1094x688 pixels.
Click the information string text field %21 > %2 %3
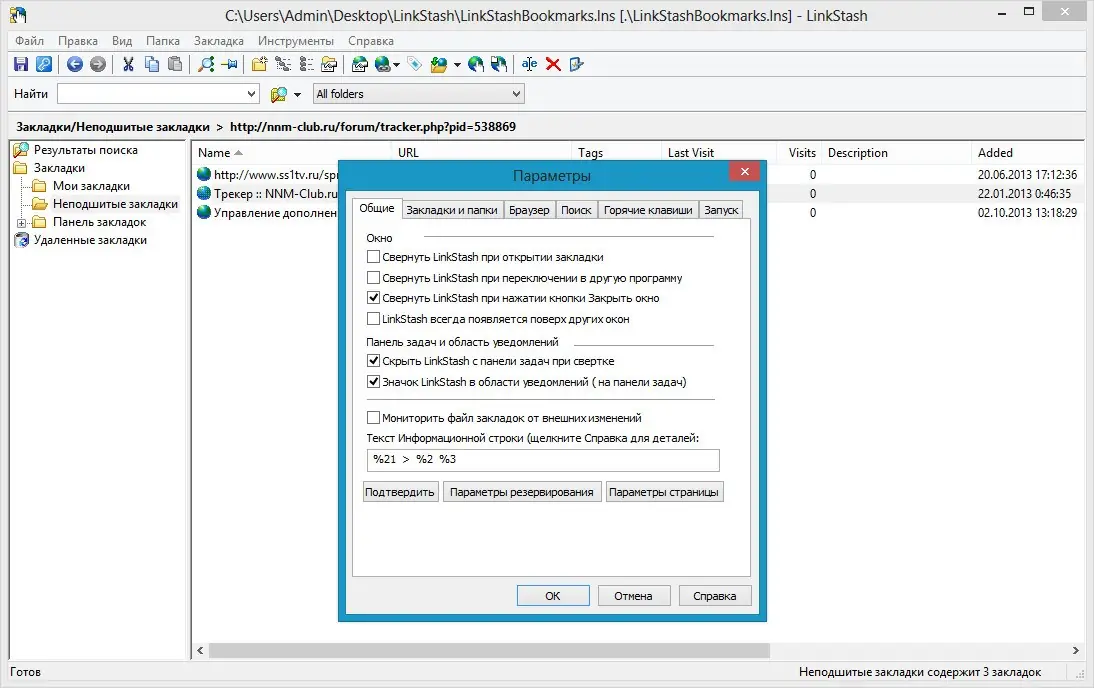pyautogui.click(x=543, y=459)
